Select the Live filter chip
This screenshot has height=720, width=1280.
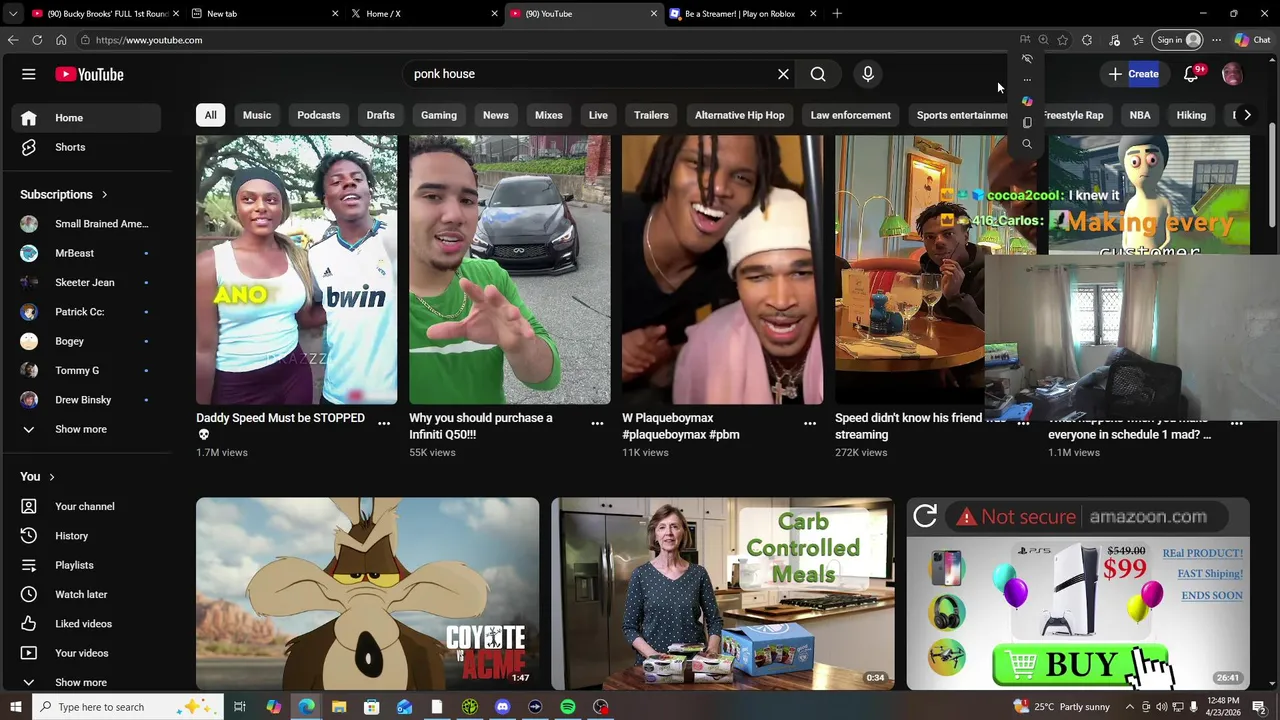(x=598, y=115)
